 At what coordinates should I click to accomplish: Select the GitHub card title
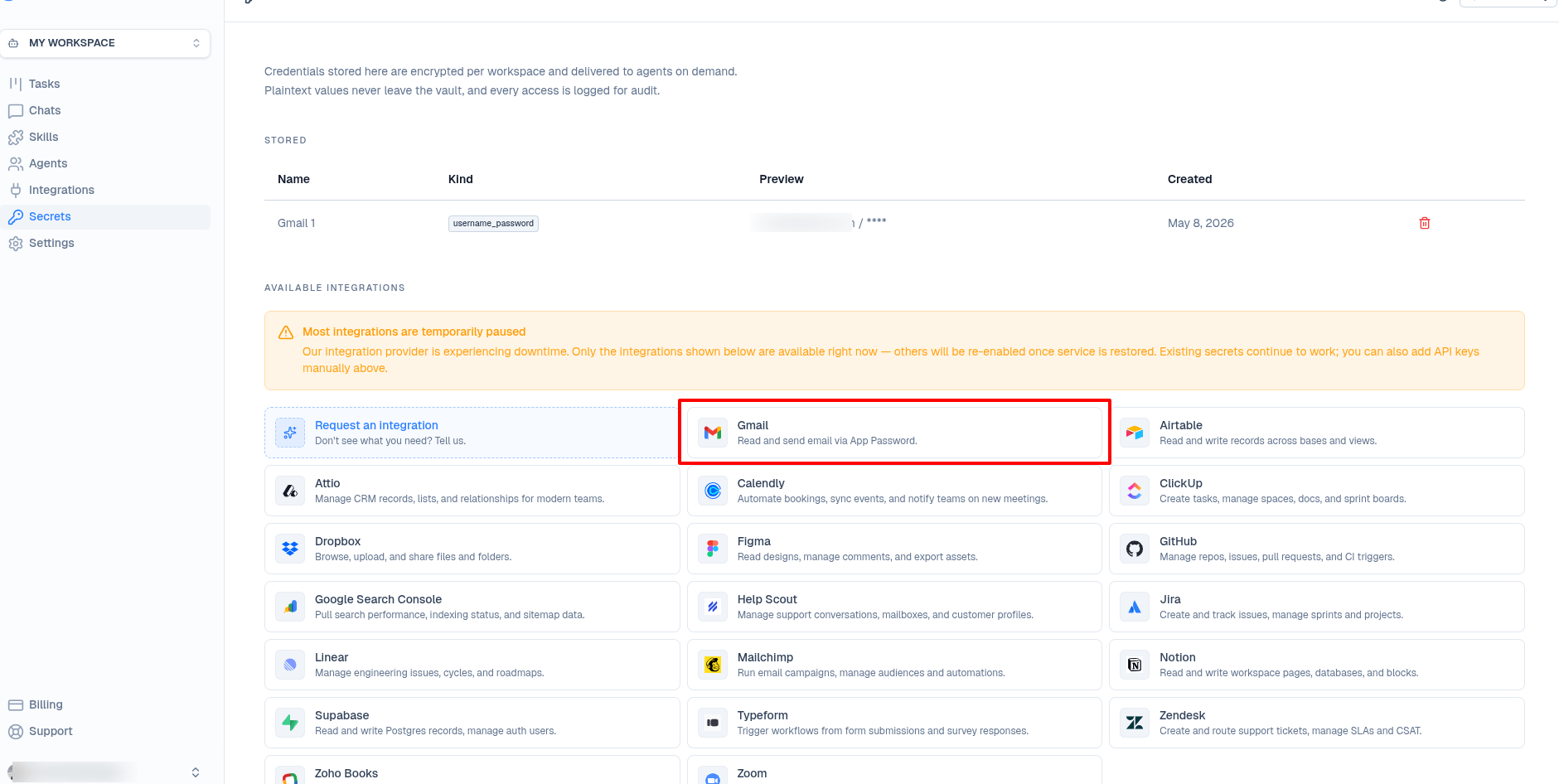1178,541
